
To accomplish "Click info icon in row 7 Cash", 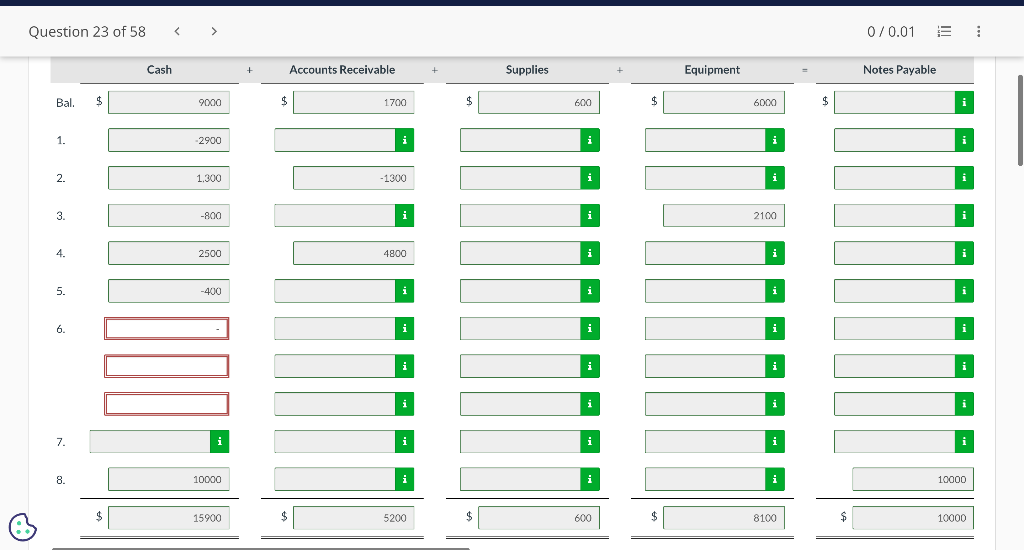I will click(219, 442).
